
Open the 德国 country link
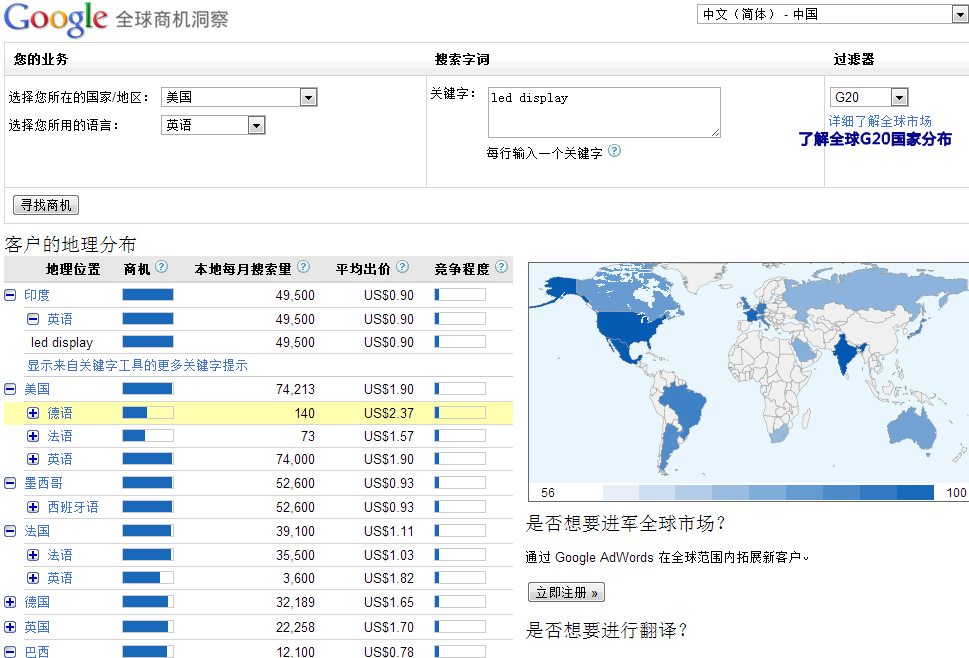pyautogui.click(x=37, y=602)
